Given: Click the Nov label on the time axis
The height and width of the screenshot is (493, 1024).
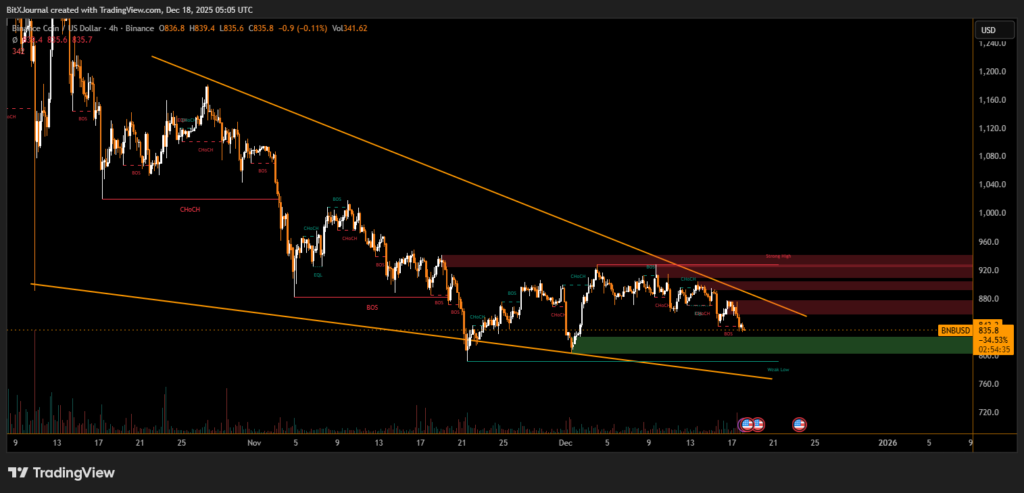Looking at the screenshot, I should (x=253, y=441).
